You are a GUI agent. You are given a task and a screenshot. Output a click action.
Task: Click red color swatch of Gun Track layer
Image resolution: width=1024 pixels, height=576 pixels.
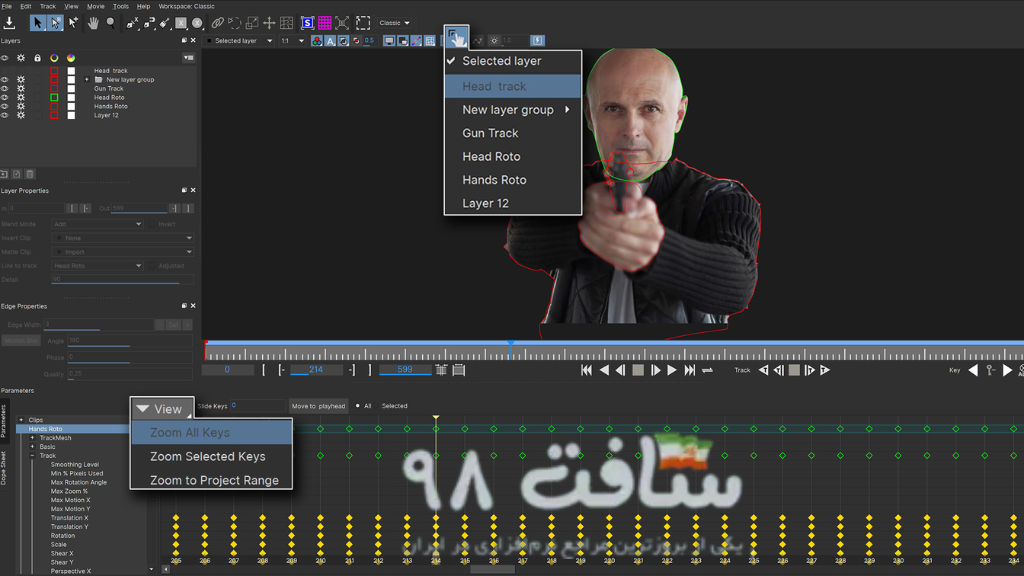pos(54,89)
